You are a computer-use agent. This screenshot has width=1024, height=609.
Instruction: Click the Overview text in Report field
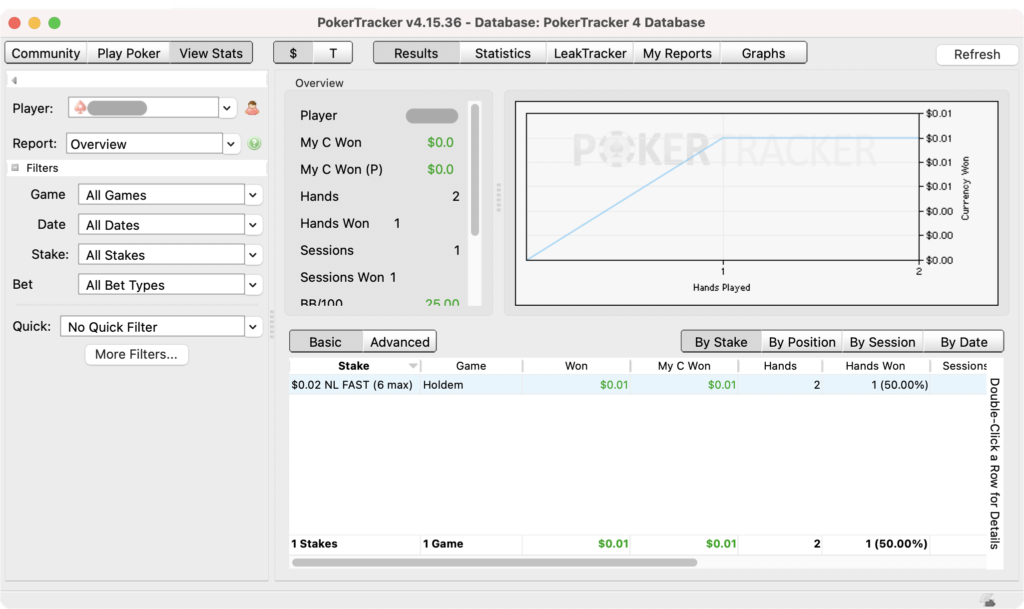(x=99, y=144)
